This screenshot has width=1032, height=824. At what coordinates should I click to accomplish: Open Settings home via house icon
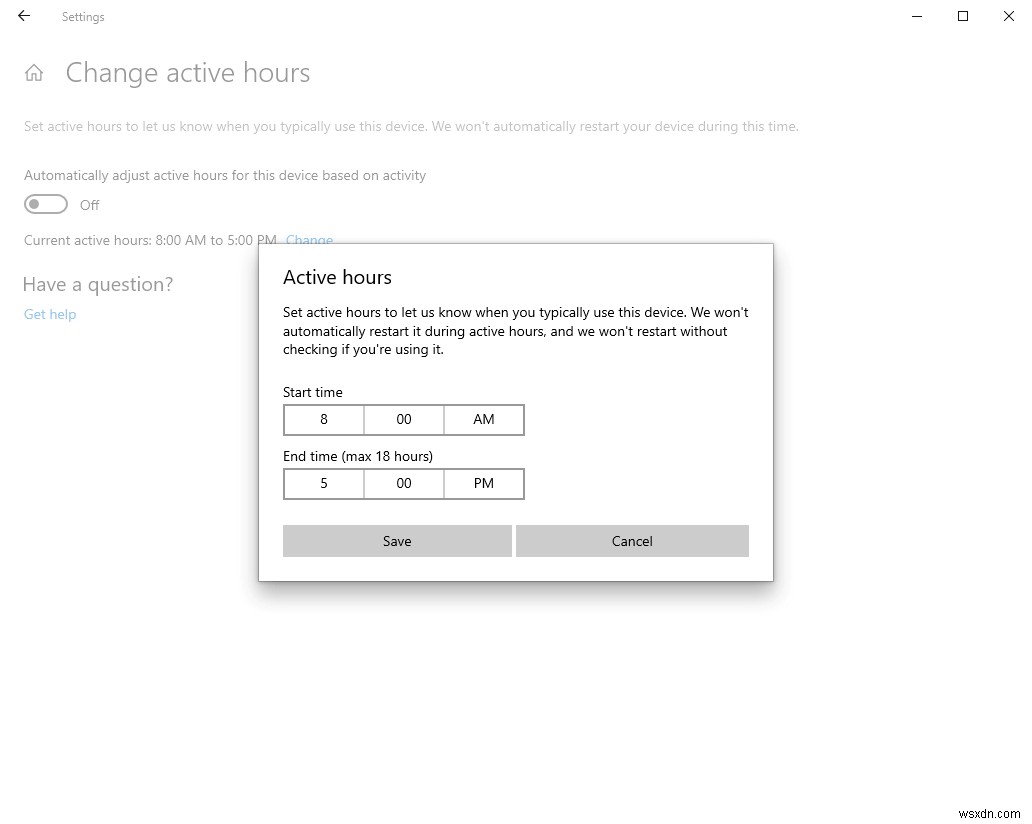point(34,73)
